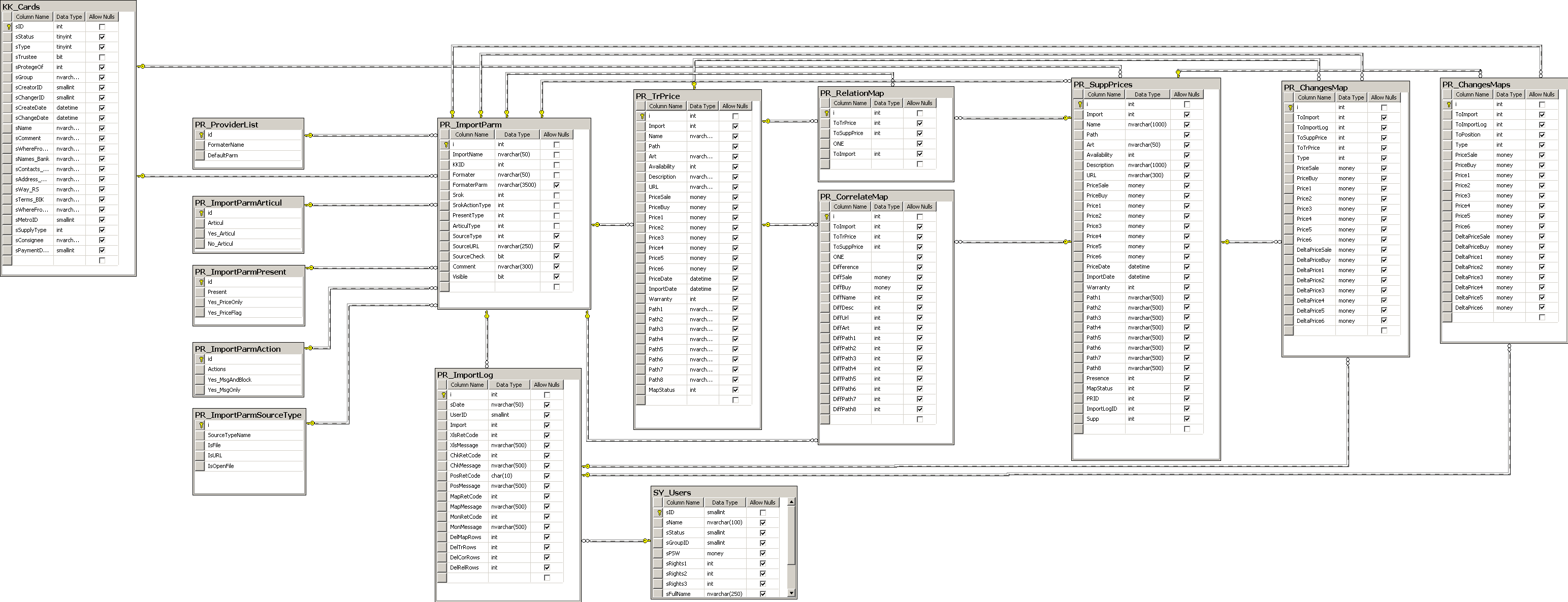This screenshot has height=602, width=1568.
Task: Click the SY_Users sID key icon
Action: (x=659, y=513)
